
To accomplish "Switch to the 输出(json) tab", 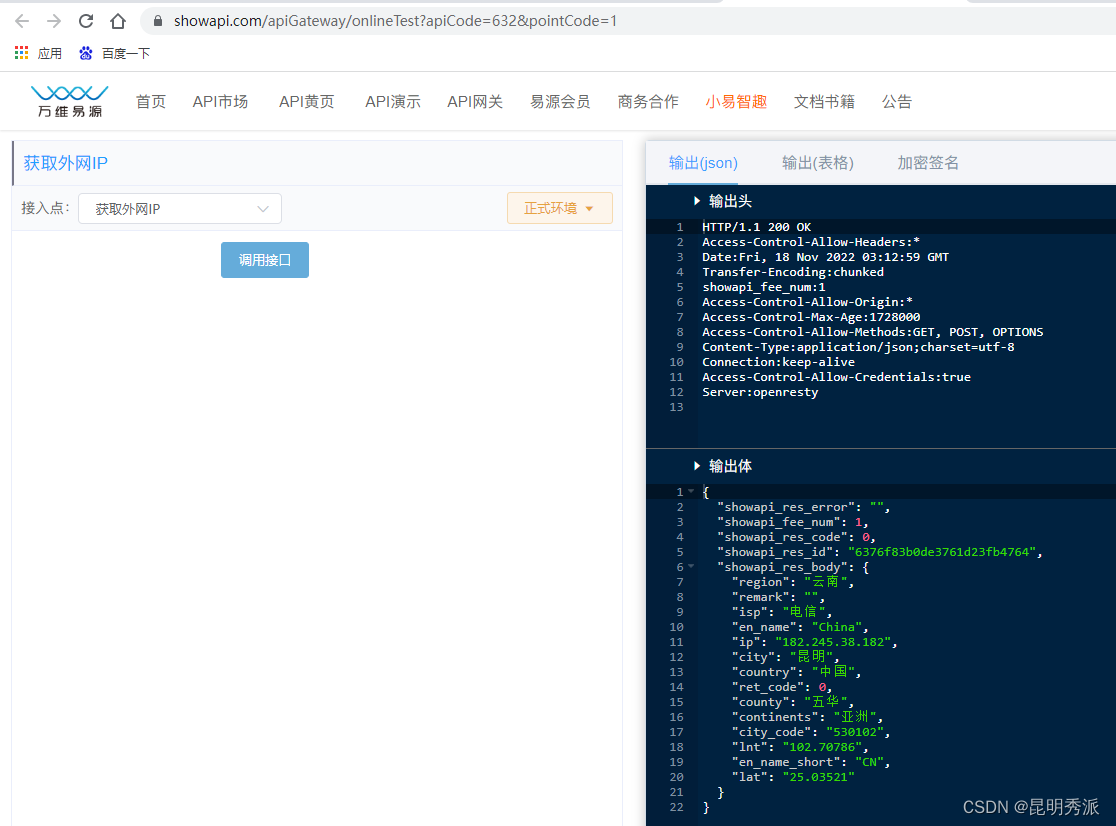I will pyautogui.click(x=703, y=163).
